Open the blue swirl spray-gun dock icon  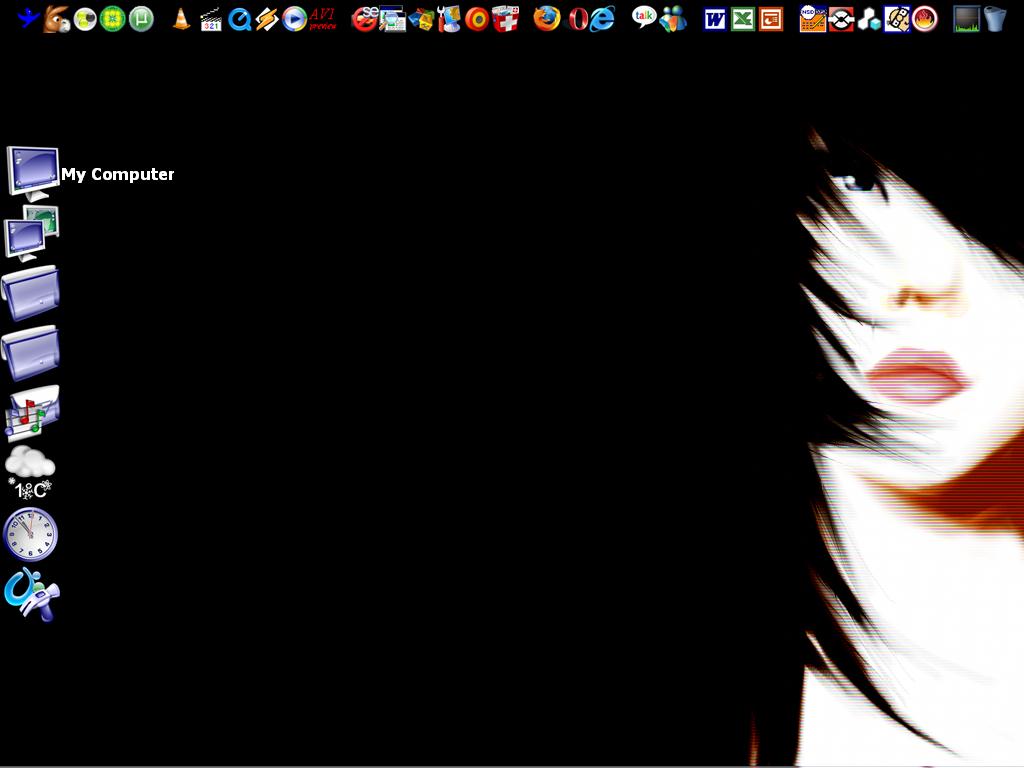(x=31, y=594)
